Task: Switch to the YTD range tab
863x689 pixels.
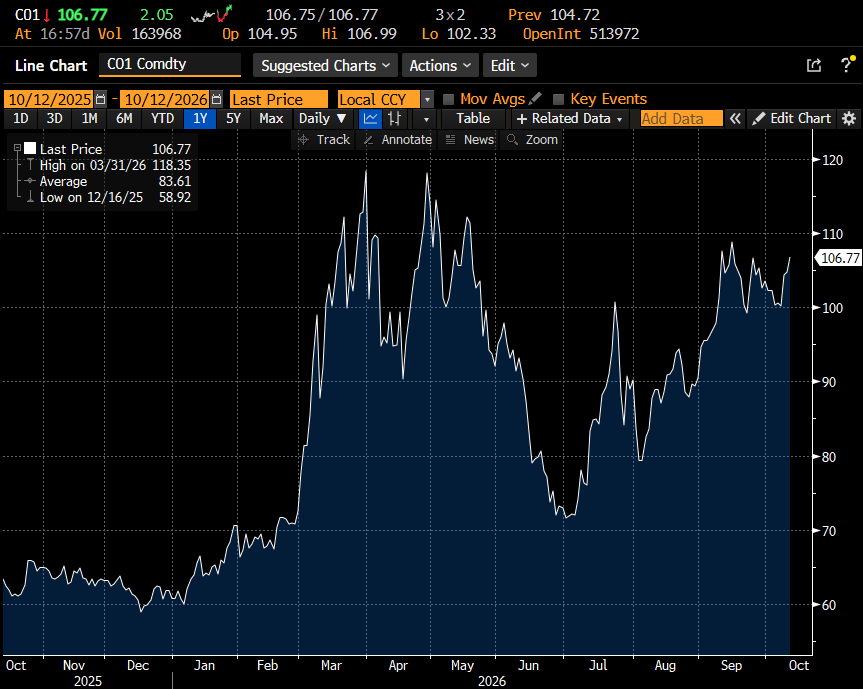Action: pos(162,118)
